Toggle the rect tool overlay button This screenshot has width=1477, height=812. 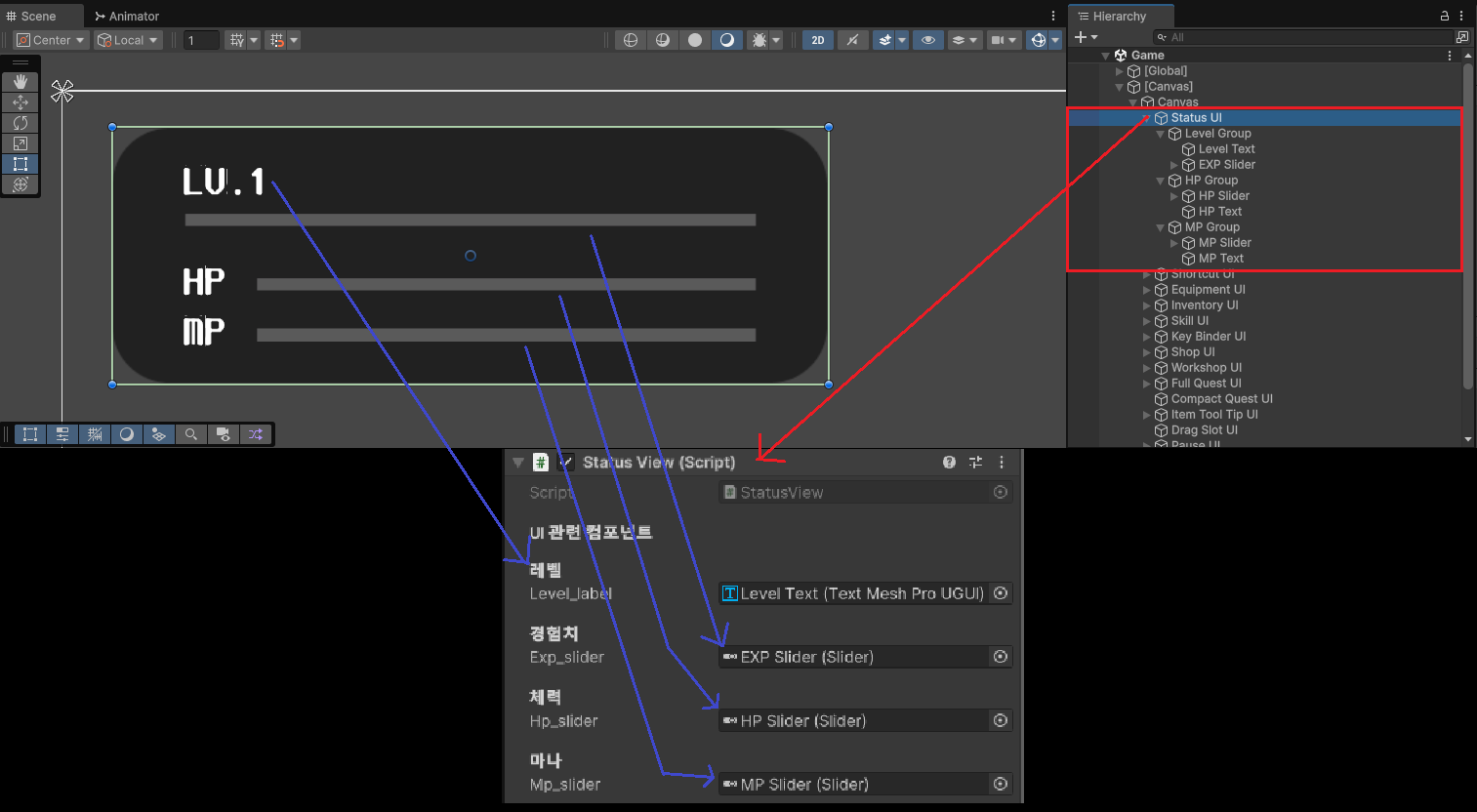[x=30, y=434]
